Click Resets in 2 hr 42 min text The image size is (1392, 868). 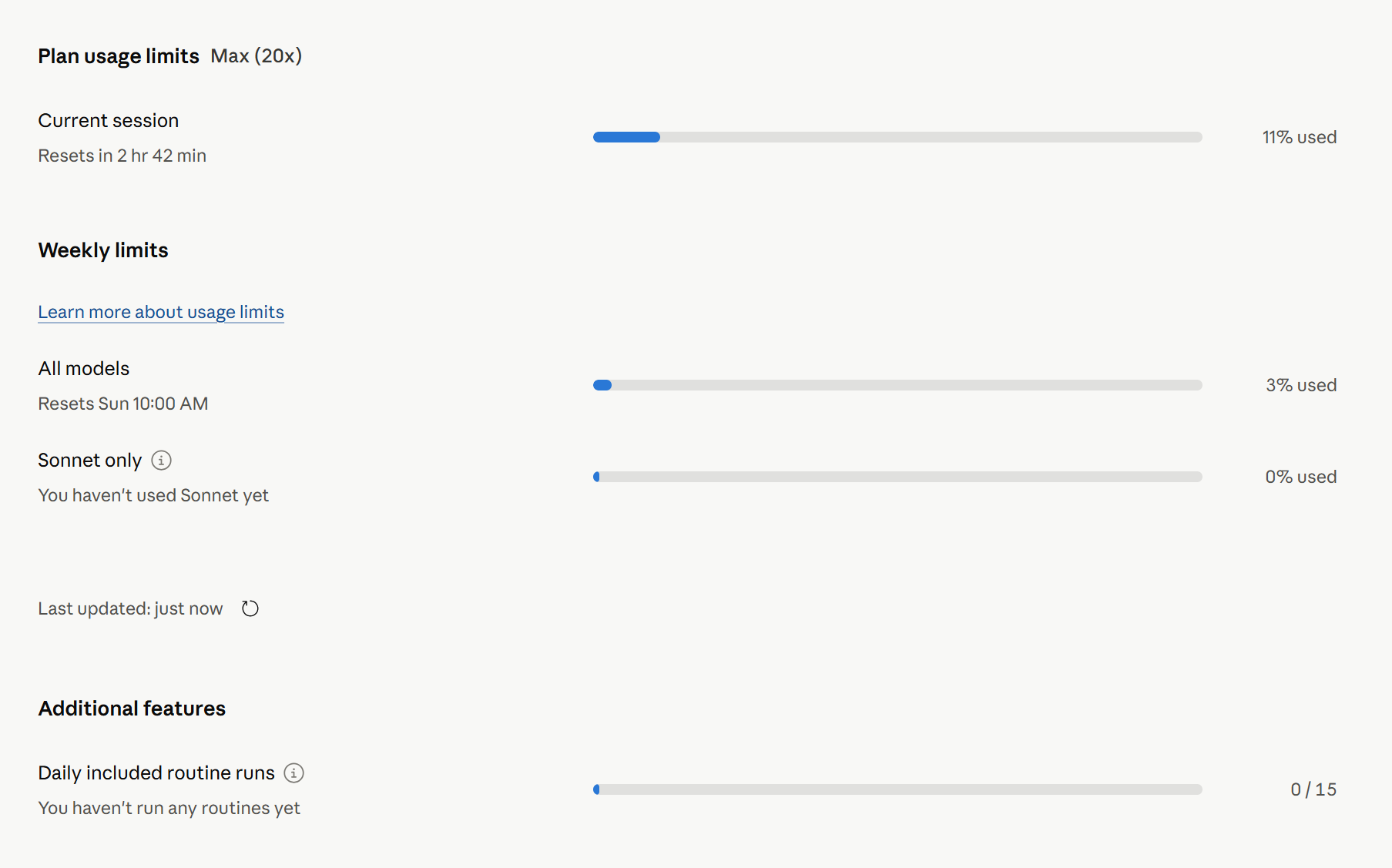click(122, 156)
